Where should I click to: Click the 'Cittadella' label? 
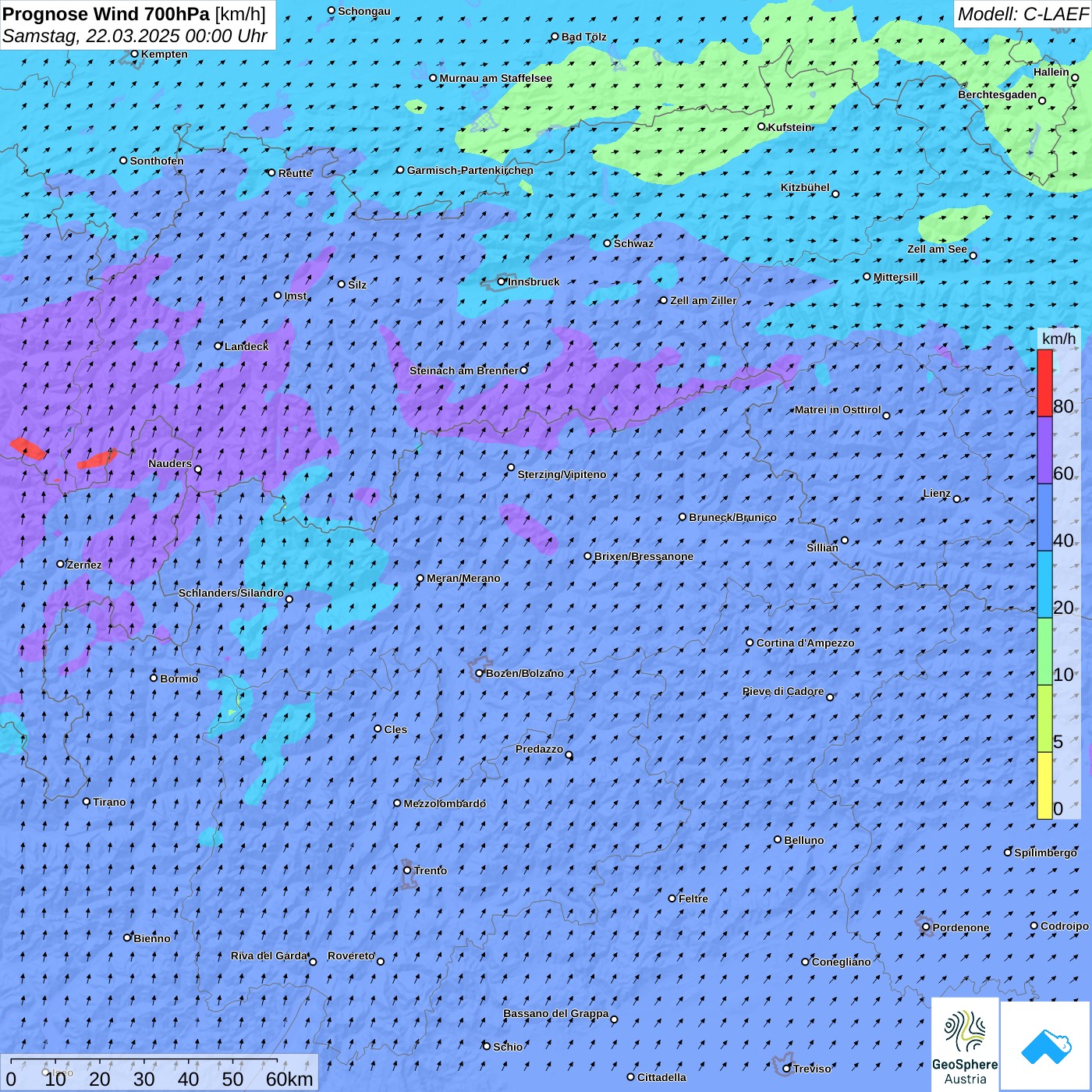(x=662, y=1077)
